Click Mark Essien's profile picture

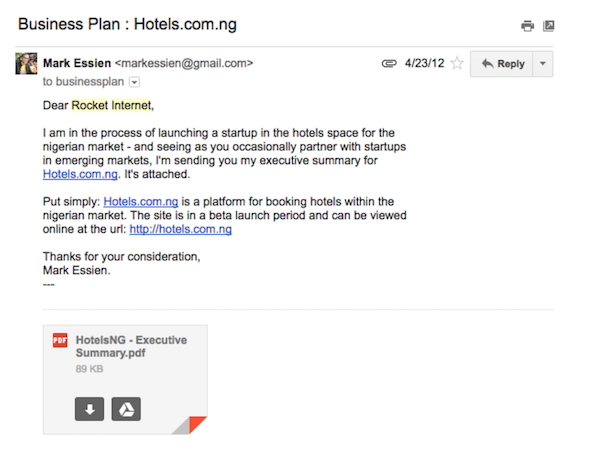pos(26,64)
